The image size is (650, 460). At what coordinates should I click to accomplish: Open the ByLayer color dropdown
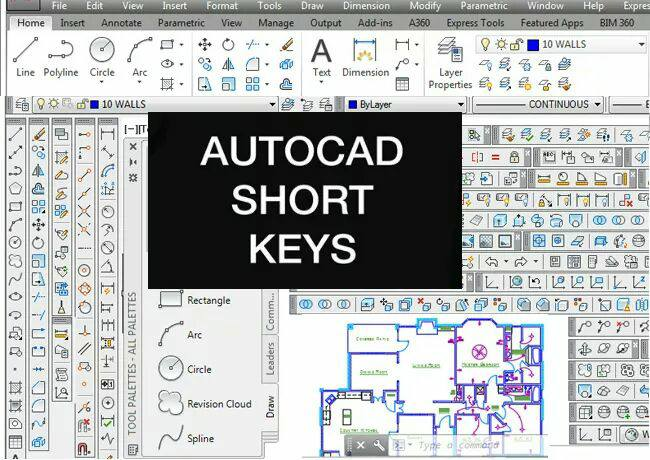[461, 105]
